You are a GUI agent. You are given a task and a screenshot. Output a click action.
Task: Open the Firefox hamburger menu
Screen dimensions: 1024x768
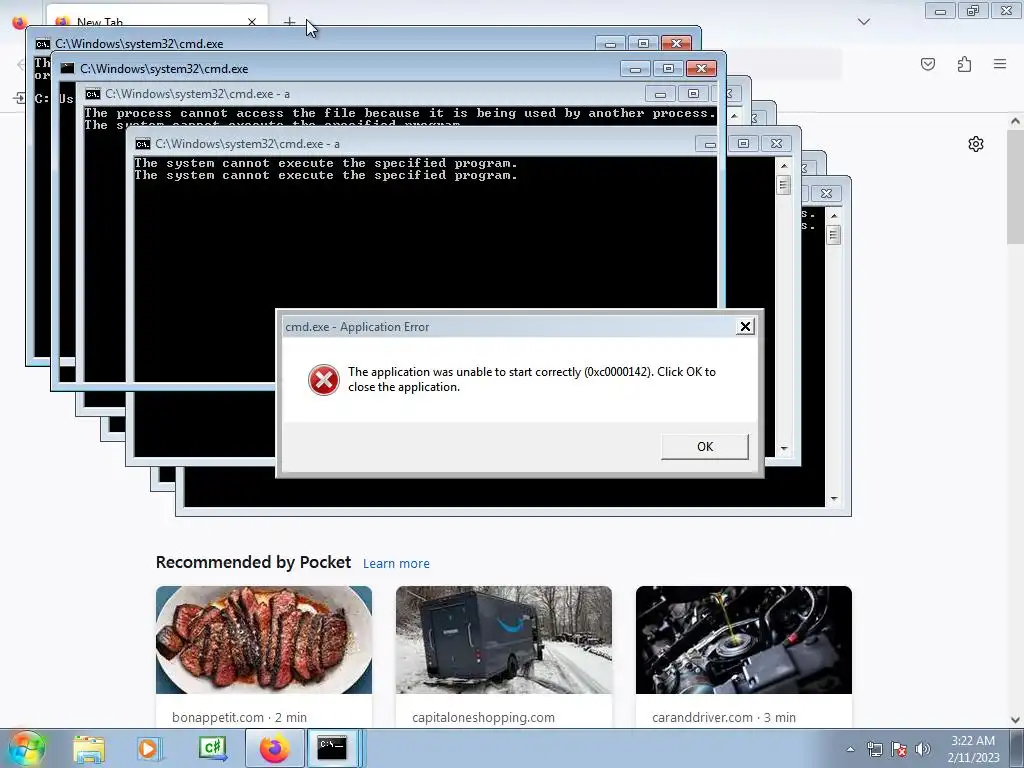tap(1000, 64)
